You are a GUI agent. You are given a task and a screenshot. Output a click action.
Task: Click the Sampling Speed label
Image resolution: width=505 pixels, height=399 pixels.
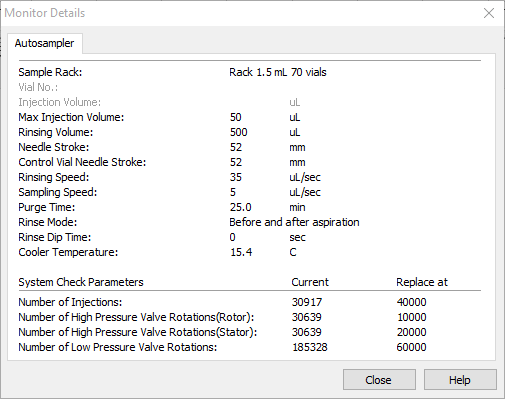click(x=58, y=192)
